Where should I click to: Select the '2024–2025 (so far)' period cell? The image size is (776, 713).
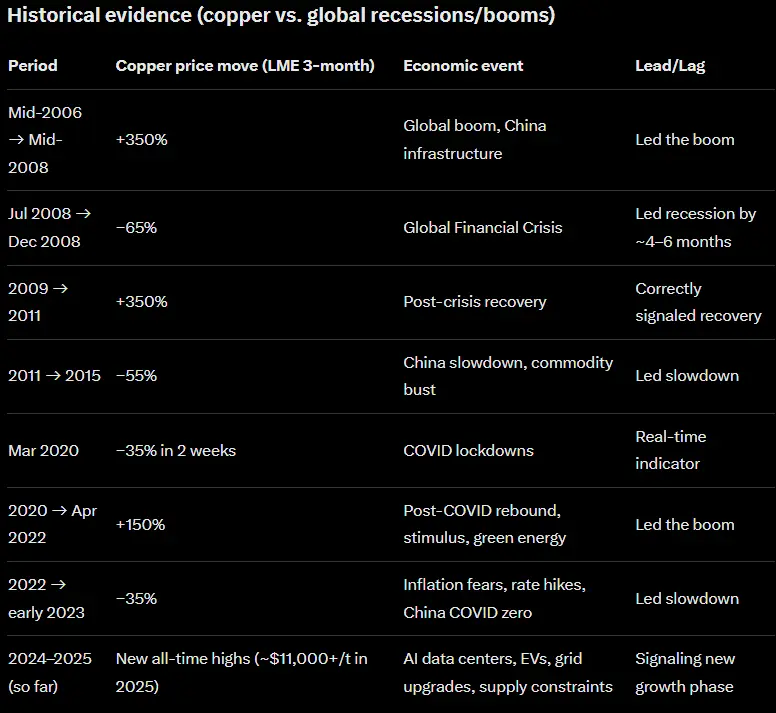pyautogui.click(x=50, y=673)
